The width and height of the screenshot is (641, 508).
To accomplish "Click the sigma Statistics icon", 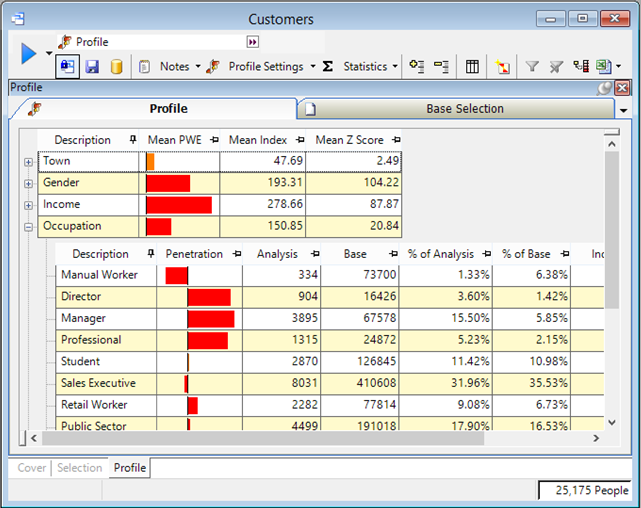I will pyautogui.click(x=327, y=67).
